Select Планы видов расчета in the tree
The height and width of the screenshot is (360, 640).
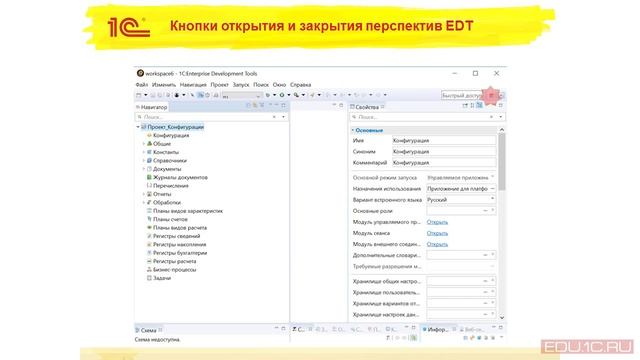click(180, 228)
